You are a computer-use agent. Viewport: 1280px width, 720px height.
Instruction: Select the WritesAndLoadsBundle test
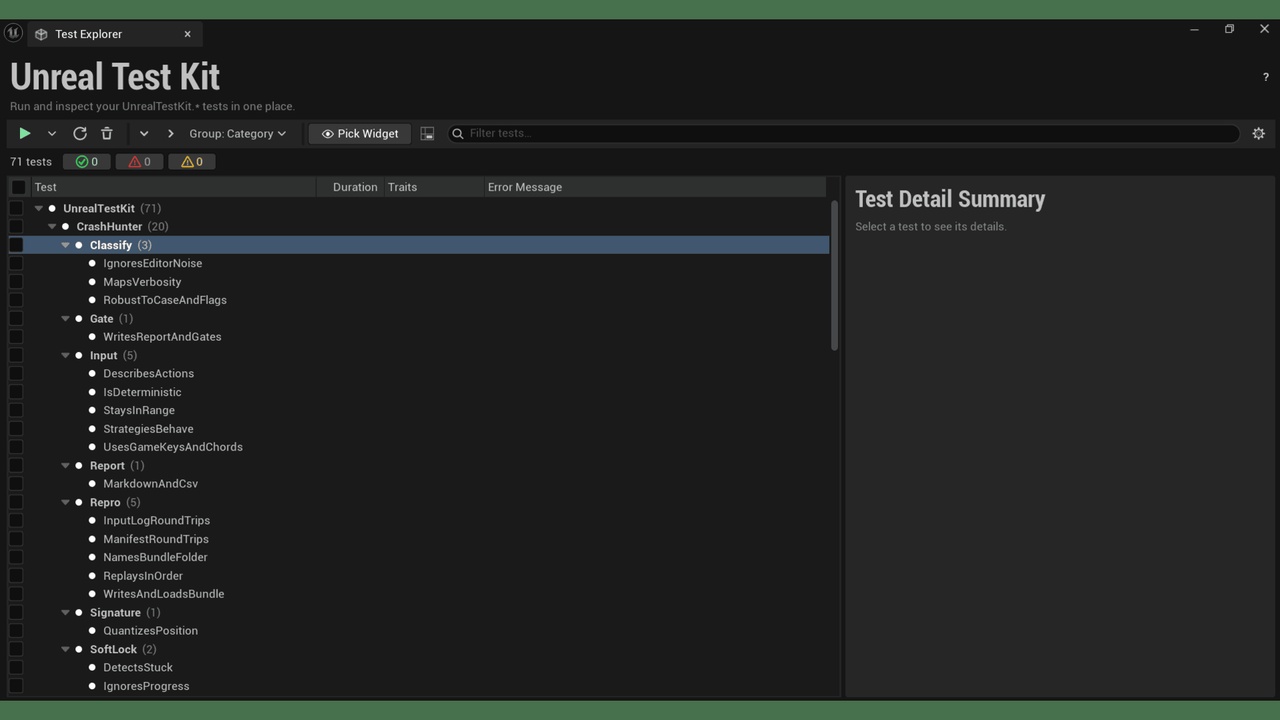coord(163,594)
